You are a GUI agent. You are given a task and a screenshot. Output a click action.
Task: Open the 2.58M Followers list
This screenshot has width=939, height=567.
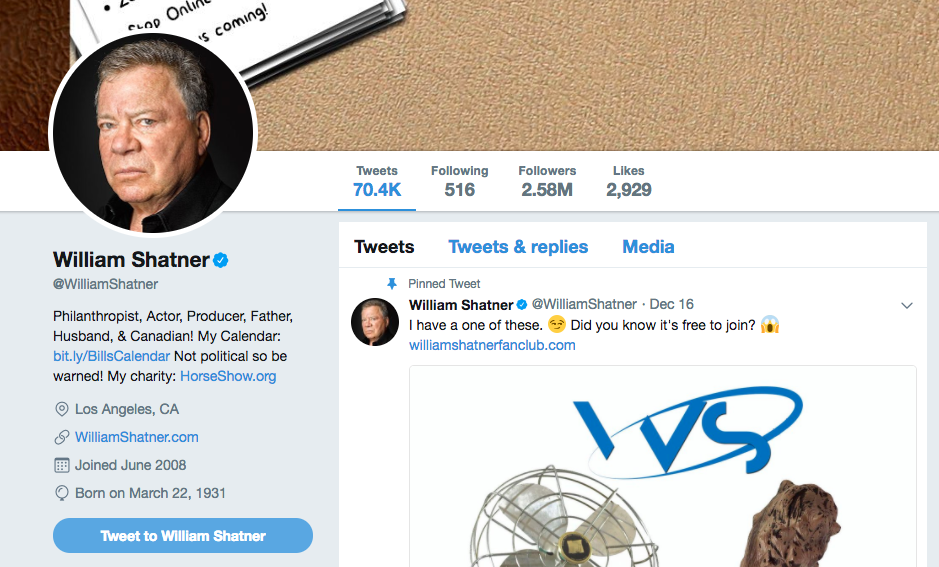[547, 181]
